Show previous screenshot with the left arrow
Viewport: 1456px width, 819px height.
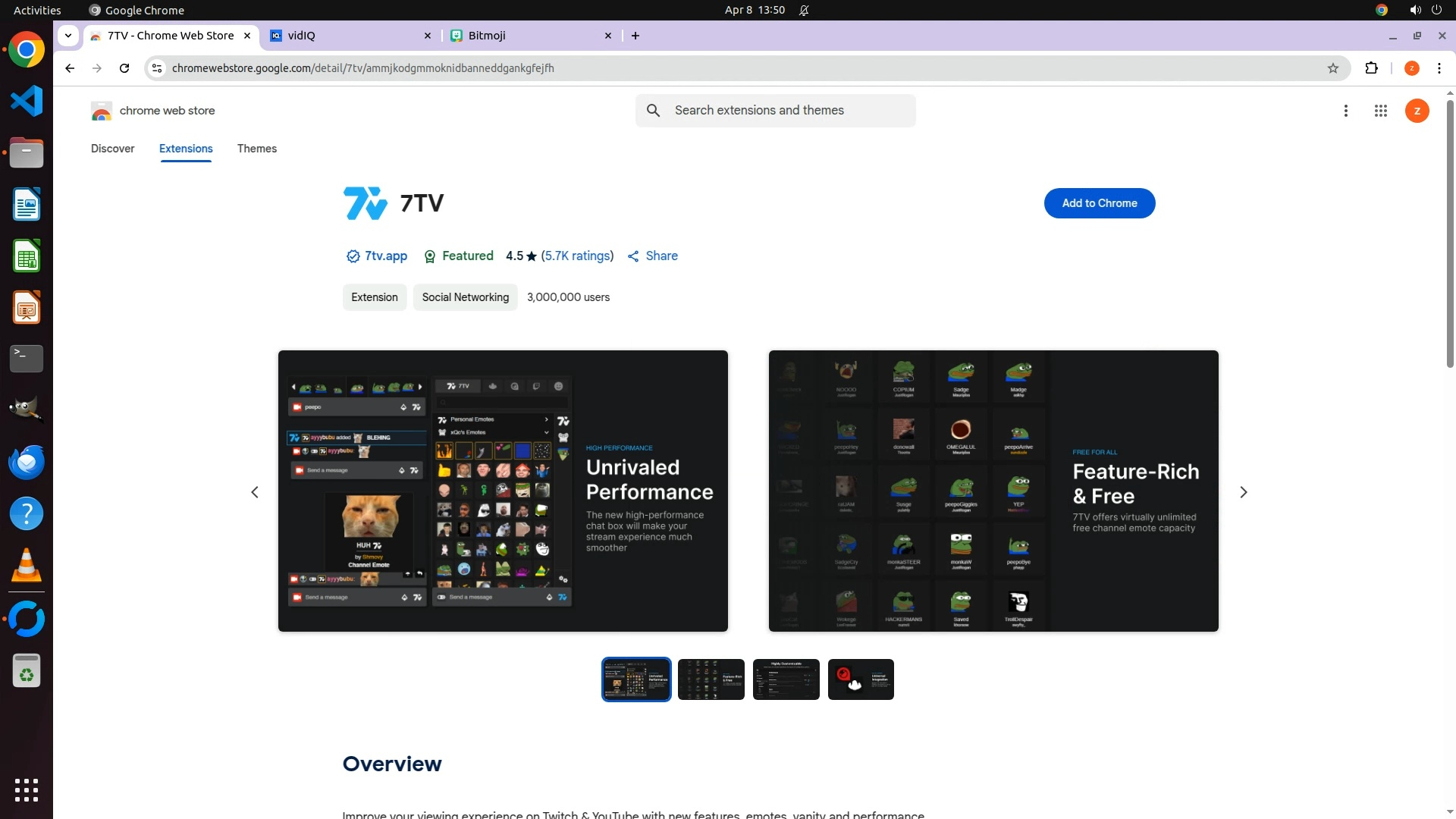(x=255, y=492)
